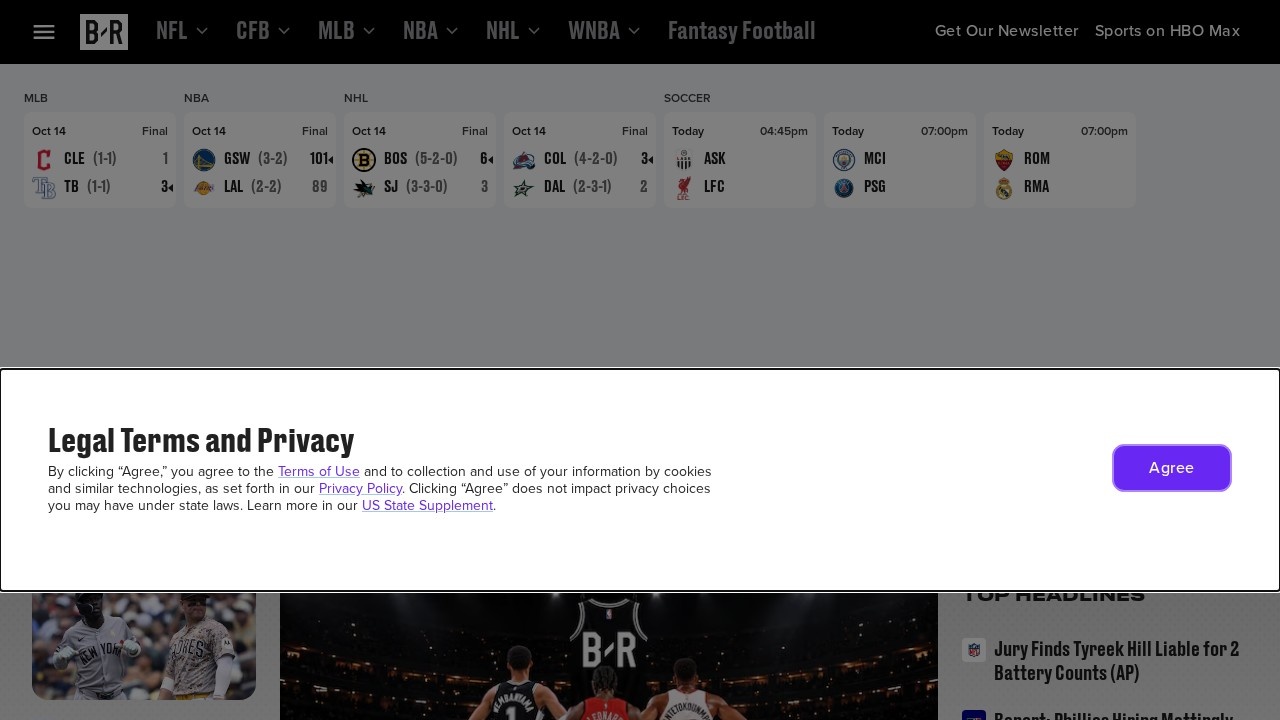The width and height of the screenshot is (1280, 720).
Task: Open the hamburger navigation menu
Action: click(44, 32)
